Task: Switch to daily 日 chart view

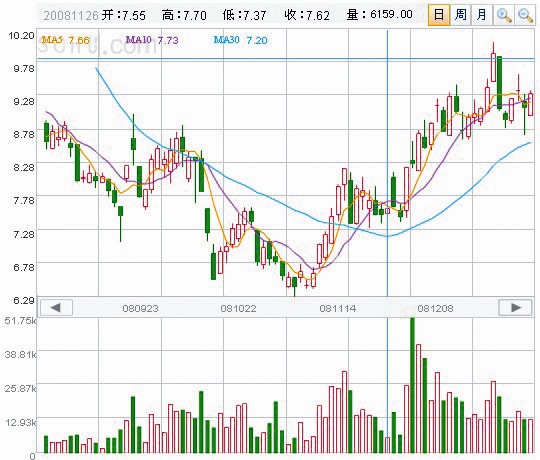Action: coord(439,15)
